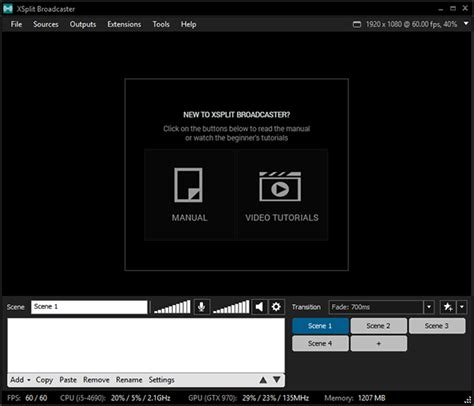Switch to Scene 3

click(437, 326)
